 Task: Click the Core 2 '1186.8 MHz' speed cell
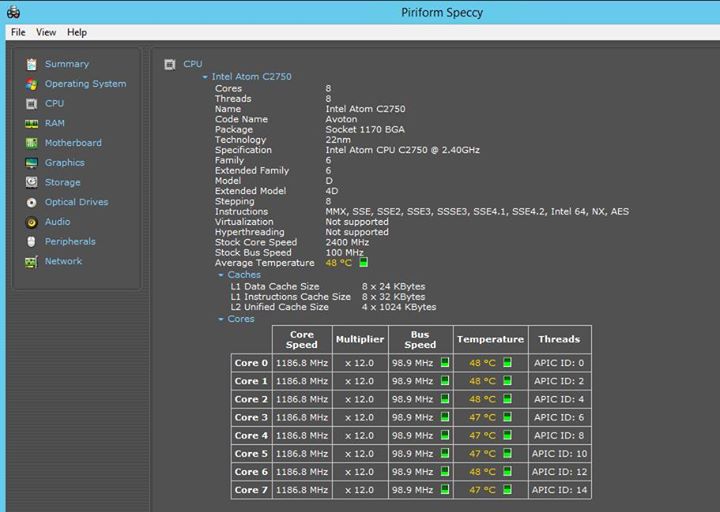(302, 399)
